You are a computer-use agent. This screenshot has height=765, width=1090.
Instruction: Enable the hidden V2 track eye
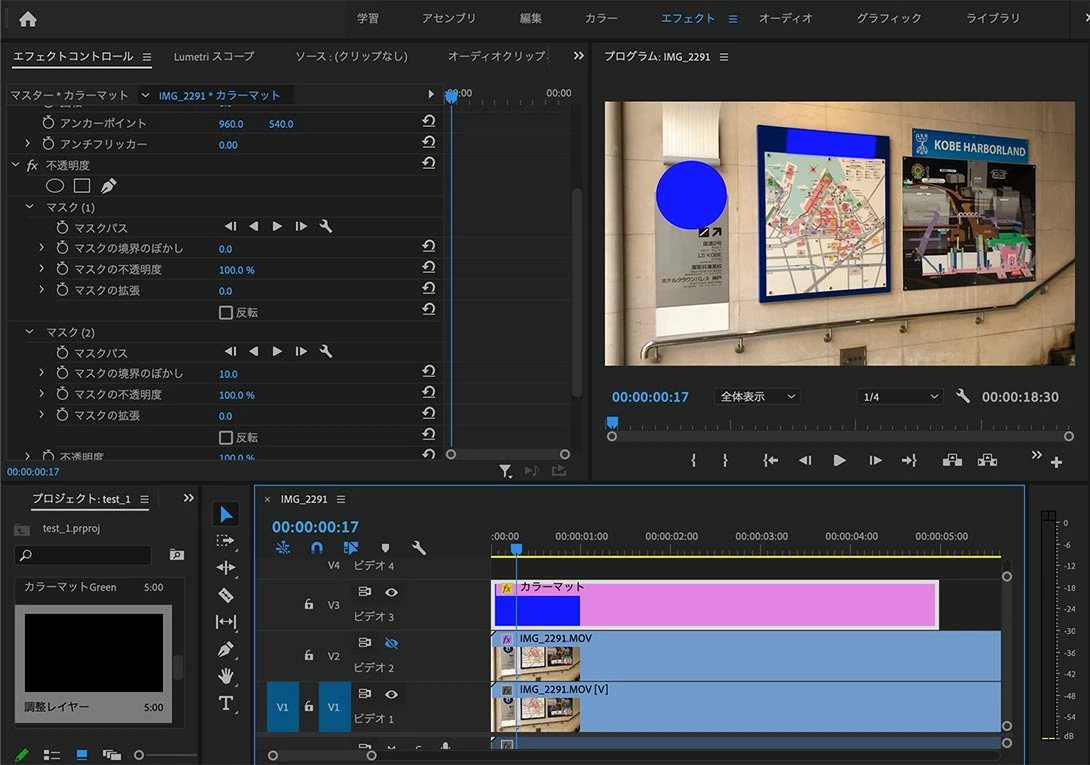point(391,643)
